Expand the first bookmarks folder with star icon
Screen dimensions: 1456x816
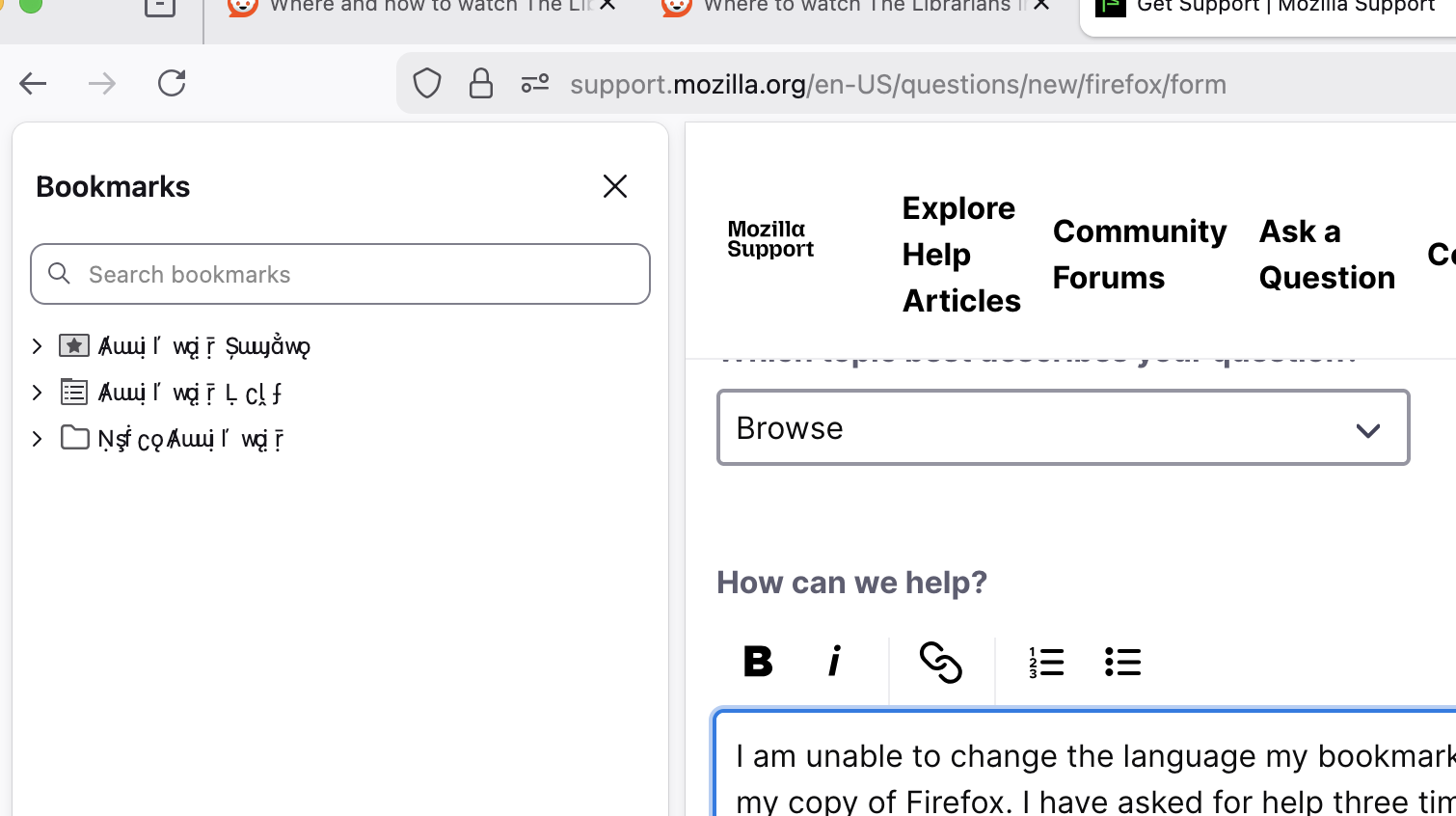point(38,345)
